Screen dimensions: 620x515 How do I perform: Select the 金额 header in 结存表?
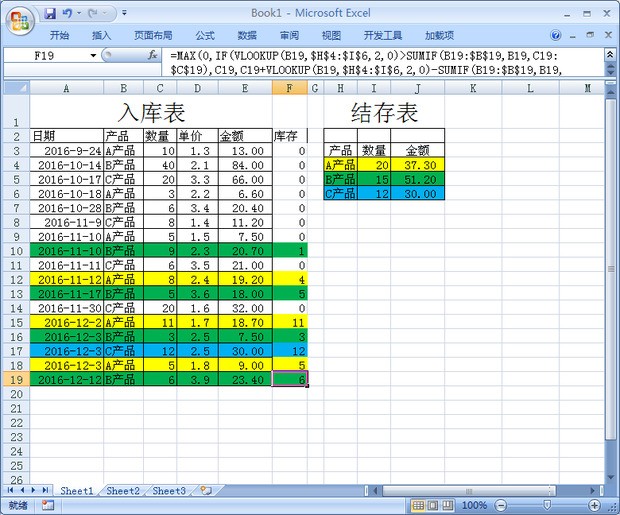pyautogui.click(x=418, y=150)
